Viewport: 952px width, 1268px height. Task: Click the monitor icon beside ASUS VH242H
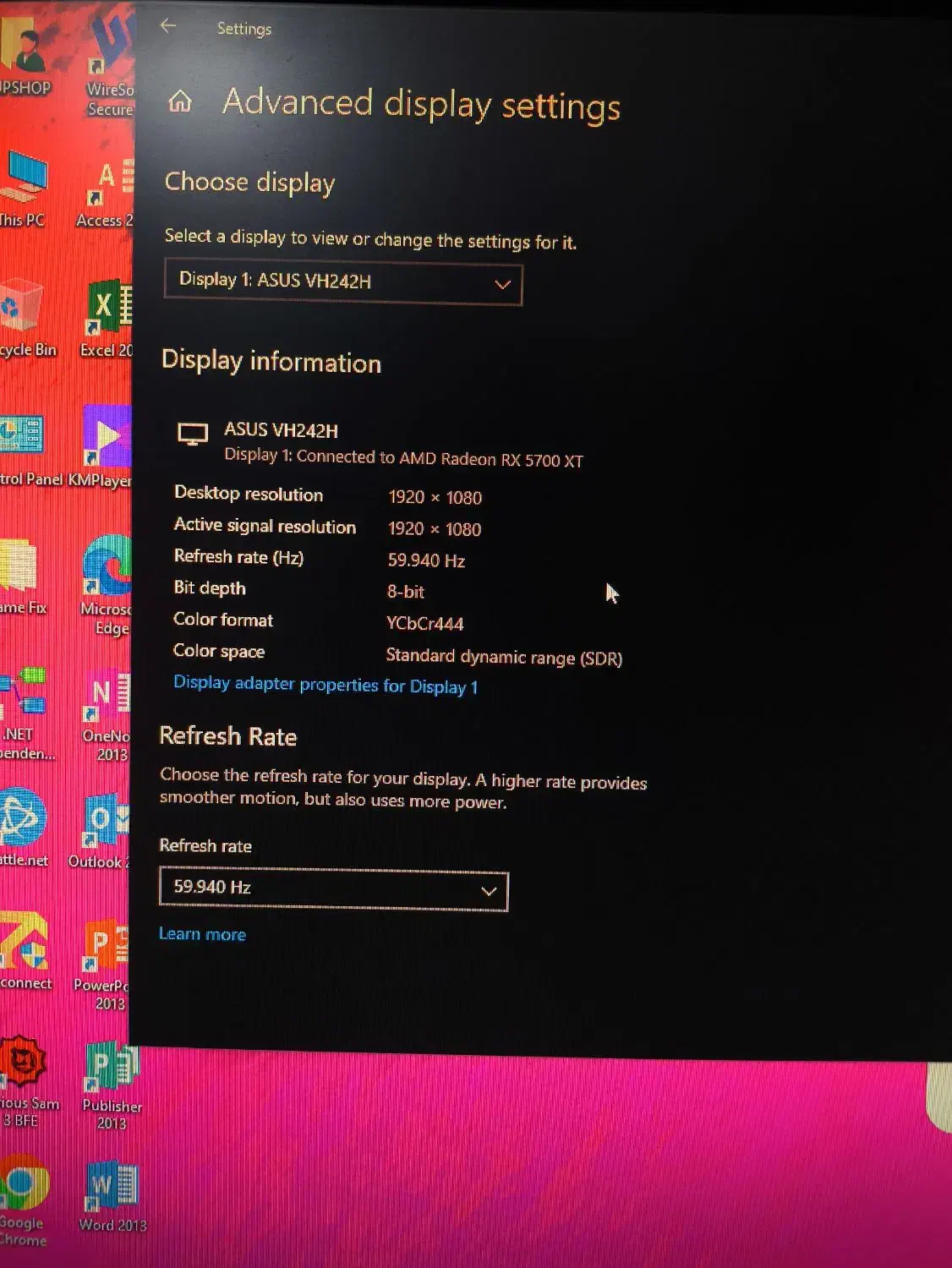tap(193, 435)
